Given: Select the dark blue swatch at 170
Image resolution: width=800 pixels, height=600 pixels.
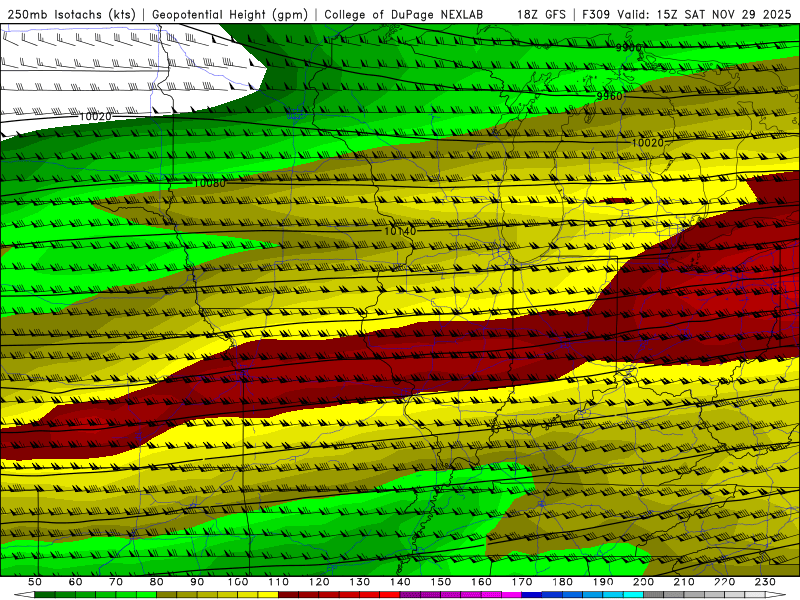Looking at the screenshot, I should [532, 595].
